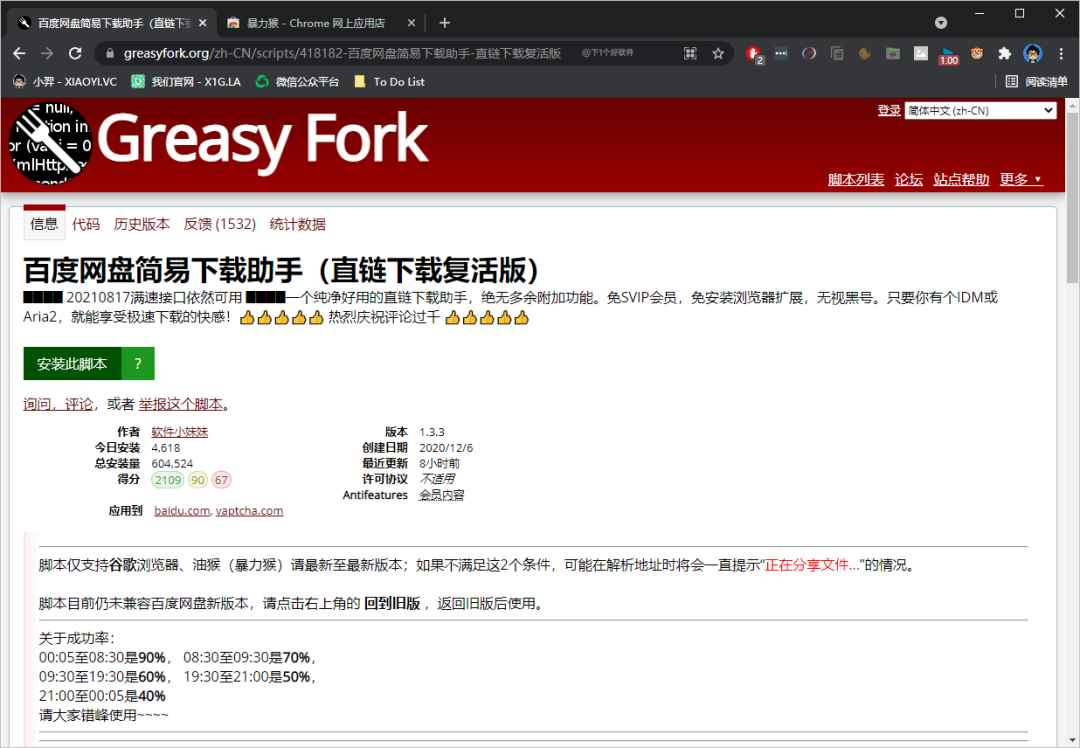This screenshot has height=748, width=1080.
Task: Open the Tampermonkey tiger extension icon
Action: pos(976,54)
